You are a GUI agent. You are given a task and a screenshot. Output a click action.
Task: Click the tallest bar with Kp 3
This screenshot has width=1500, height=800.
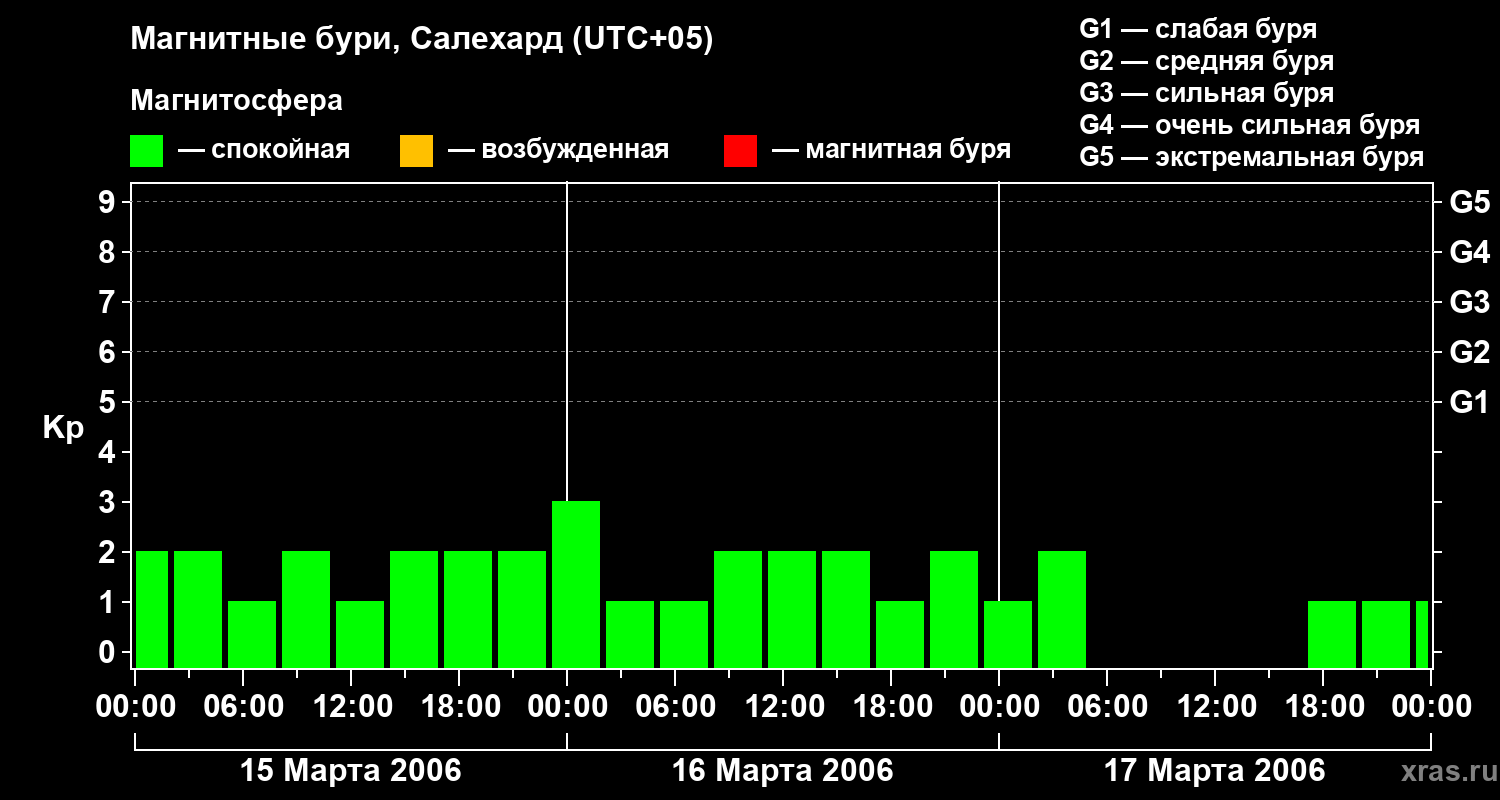click(576, 584)
